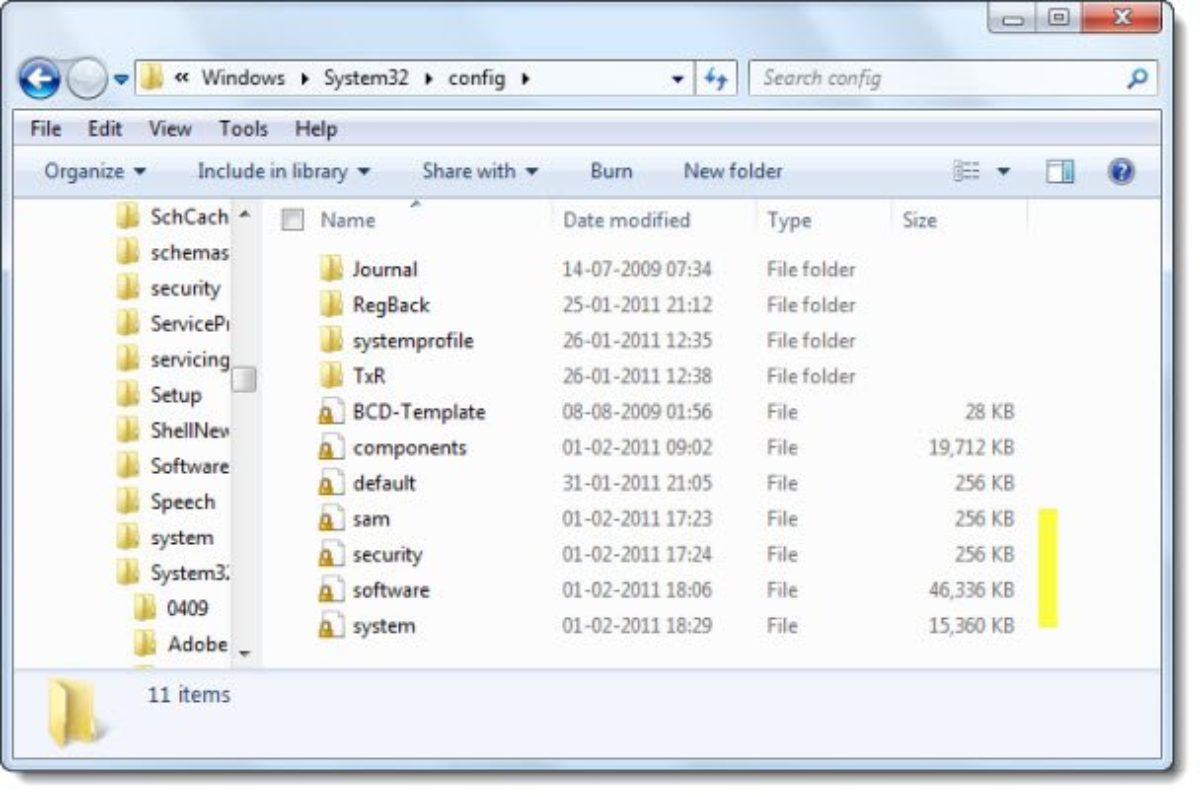Sort by the Size column header
1200x797 pixels.
coord(919,220)
